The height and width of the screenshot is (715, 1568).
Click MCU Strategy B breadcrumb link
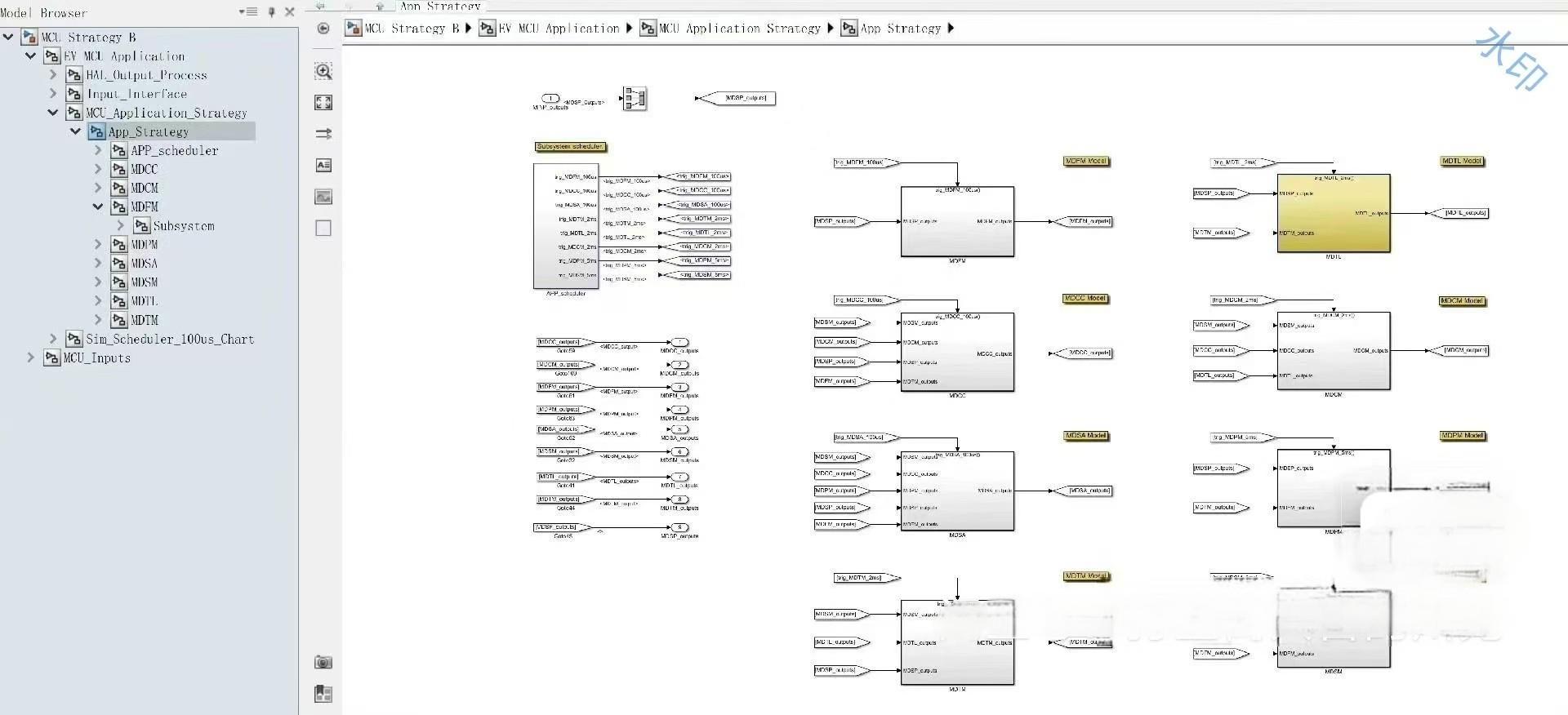tap(412, 29)
